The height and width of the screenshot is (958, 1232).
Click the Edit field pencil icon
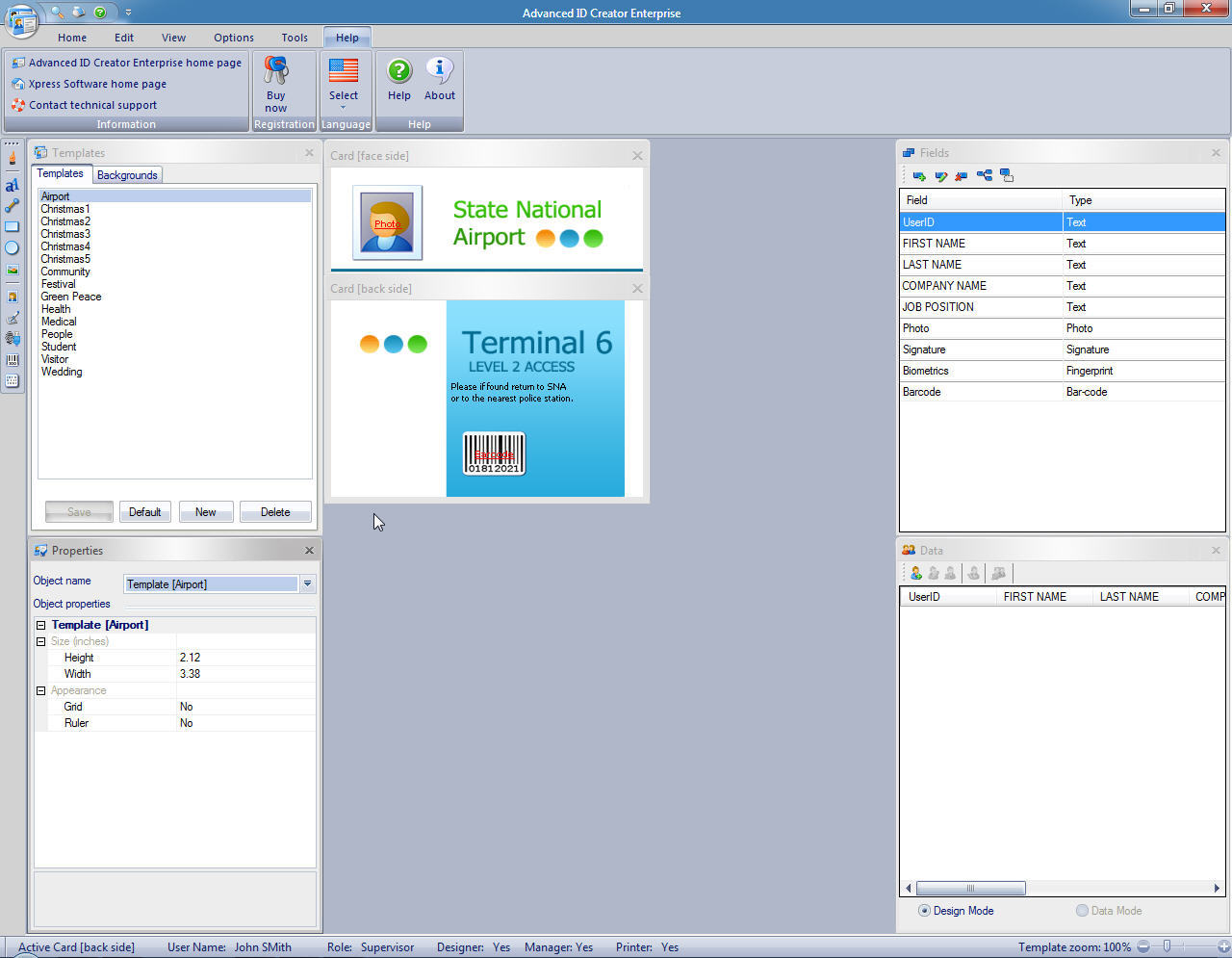941,176
